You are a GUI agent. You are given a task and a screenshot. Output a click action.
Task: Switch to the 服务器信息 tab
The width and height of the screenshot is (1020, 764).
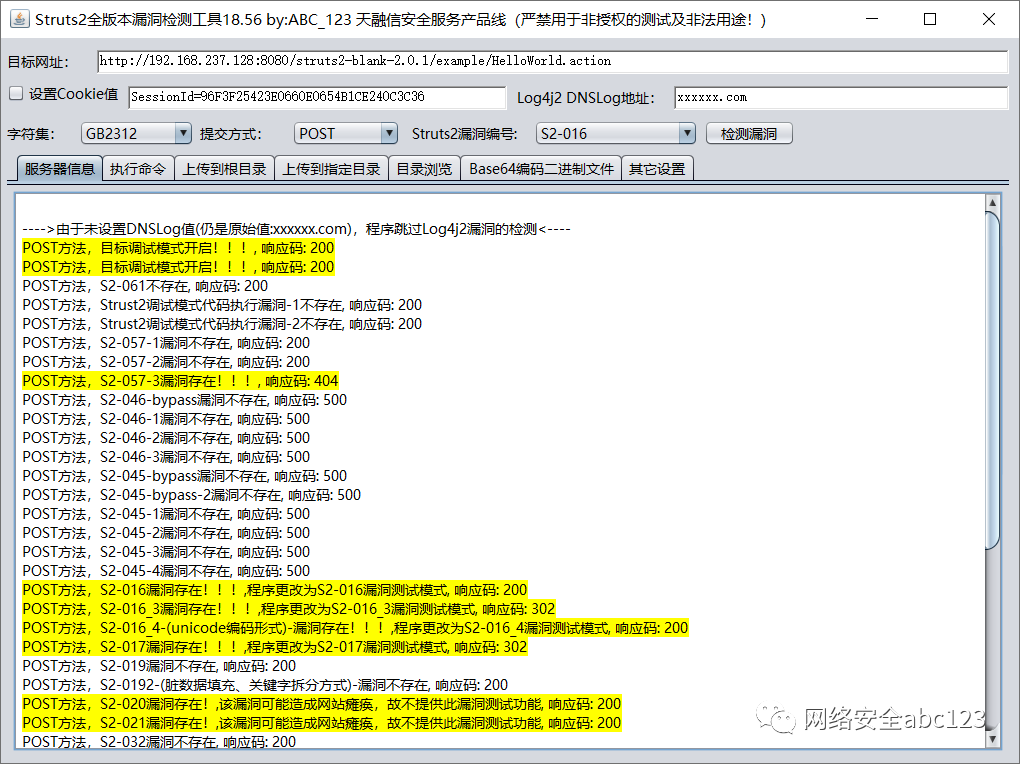pos(60,169)
